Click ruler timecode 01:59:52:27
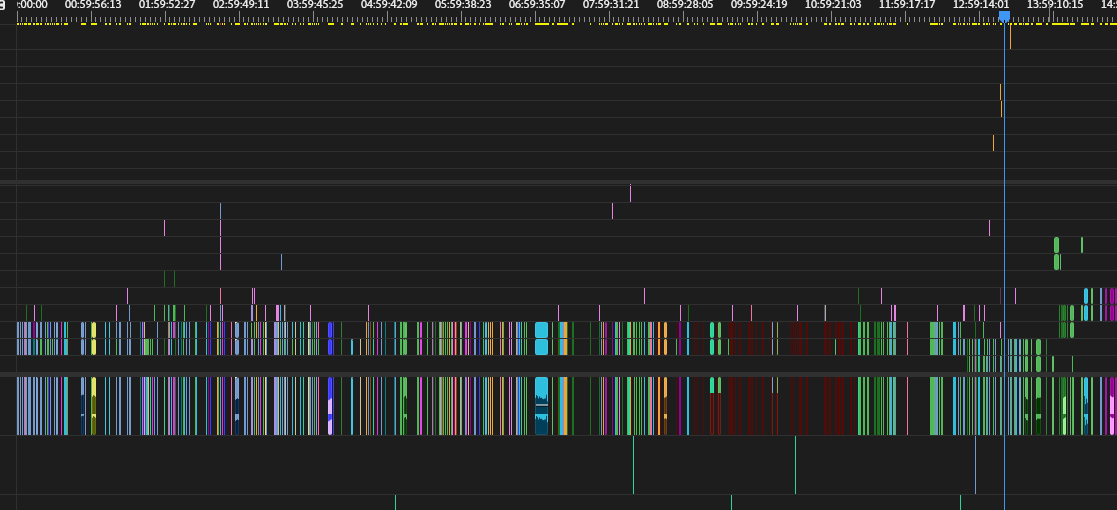The width and height of the screenshot is (1117, 510). 167,5
